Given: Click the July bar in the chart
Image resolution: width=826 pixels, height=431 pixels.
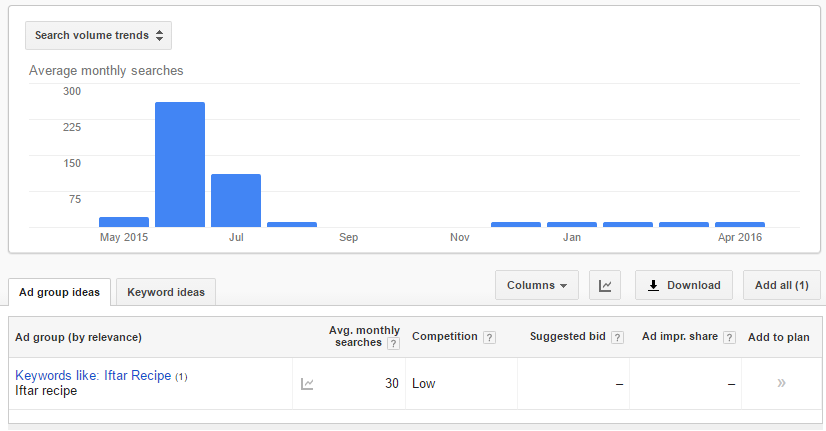Looking at the screenshot, I should point(236,201).
